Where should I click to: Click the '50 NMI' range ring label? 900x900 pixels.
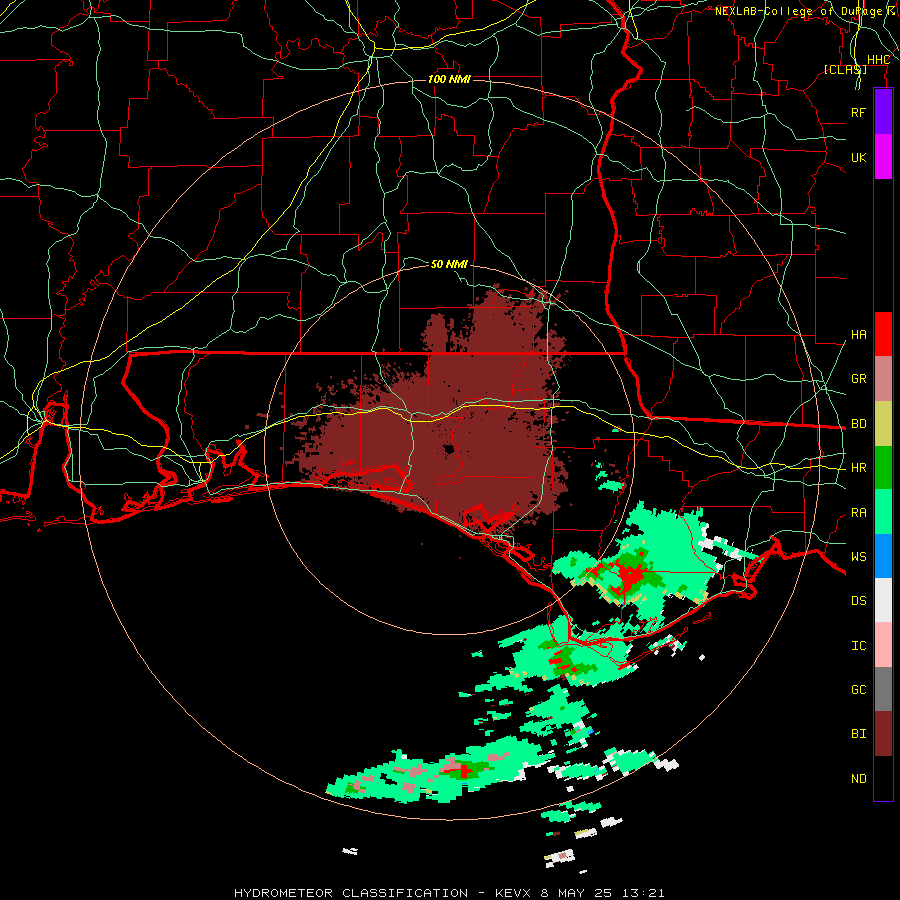[449, 264]
